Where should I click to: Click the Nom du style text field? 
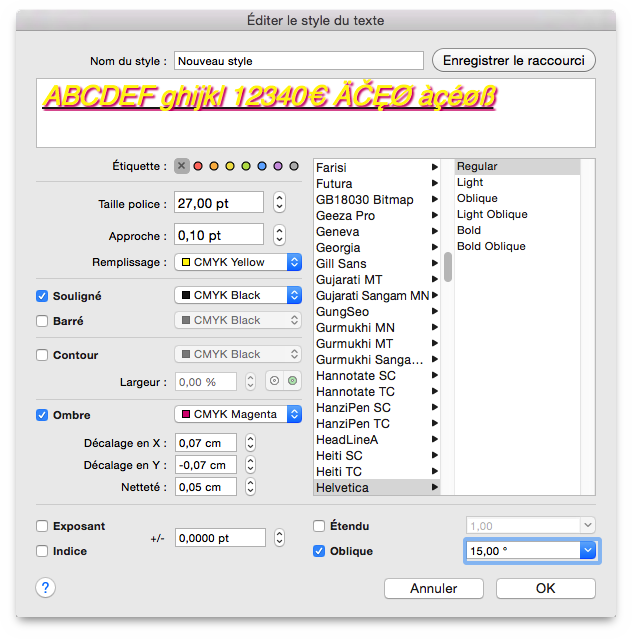coord(298,61)
